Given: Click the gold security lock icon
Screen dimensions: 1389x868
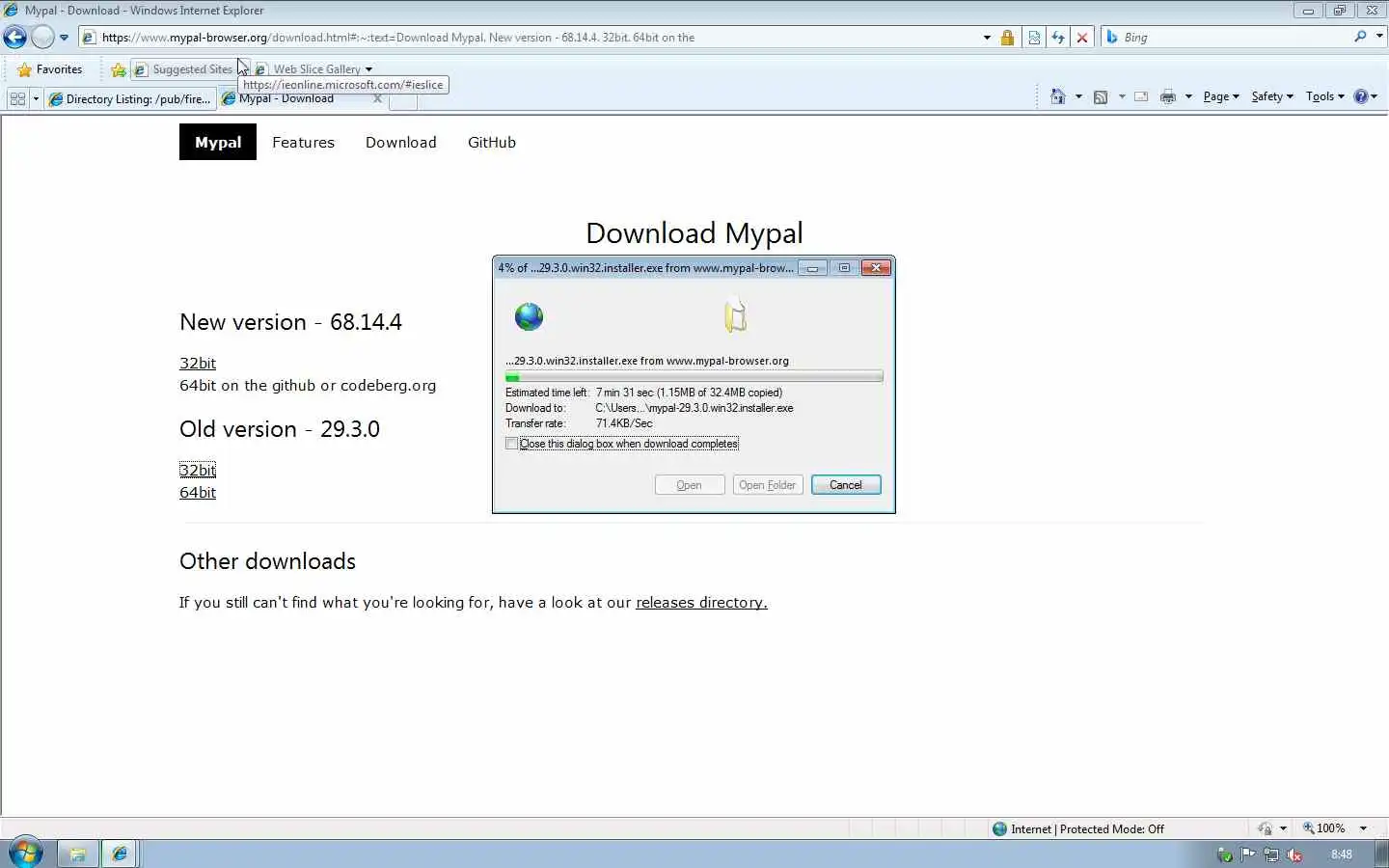Looking at the screenshot, I should [1007, 38].
